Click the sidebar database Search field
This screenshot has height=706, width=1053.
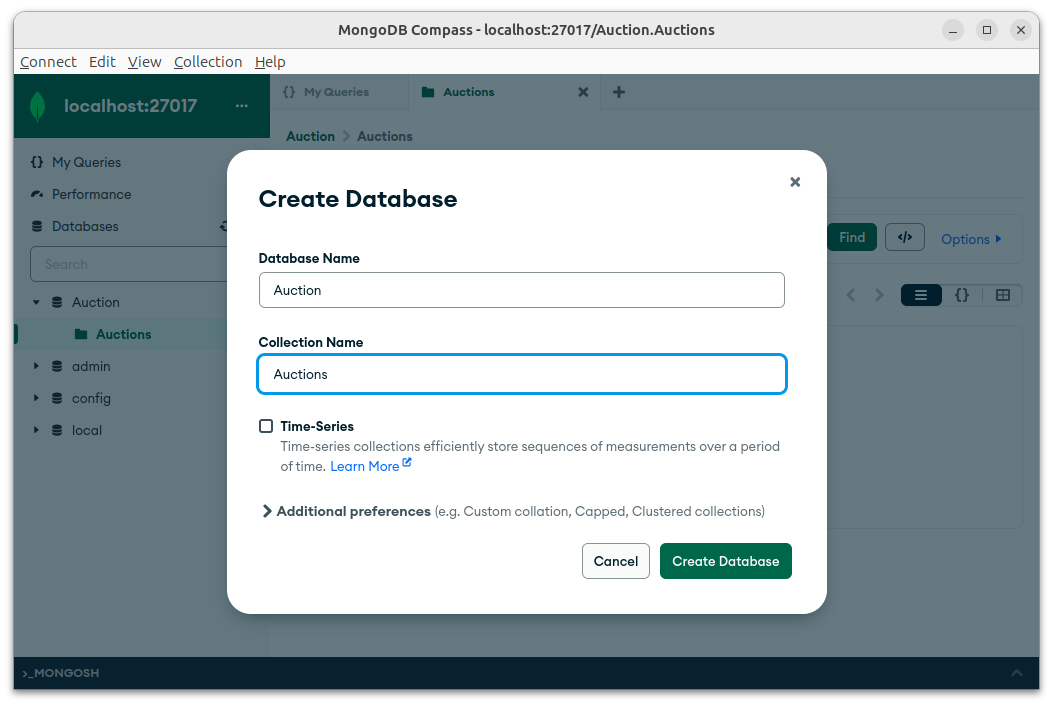coord(129,265)
